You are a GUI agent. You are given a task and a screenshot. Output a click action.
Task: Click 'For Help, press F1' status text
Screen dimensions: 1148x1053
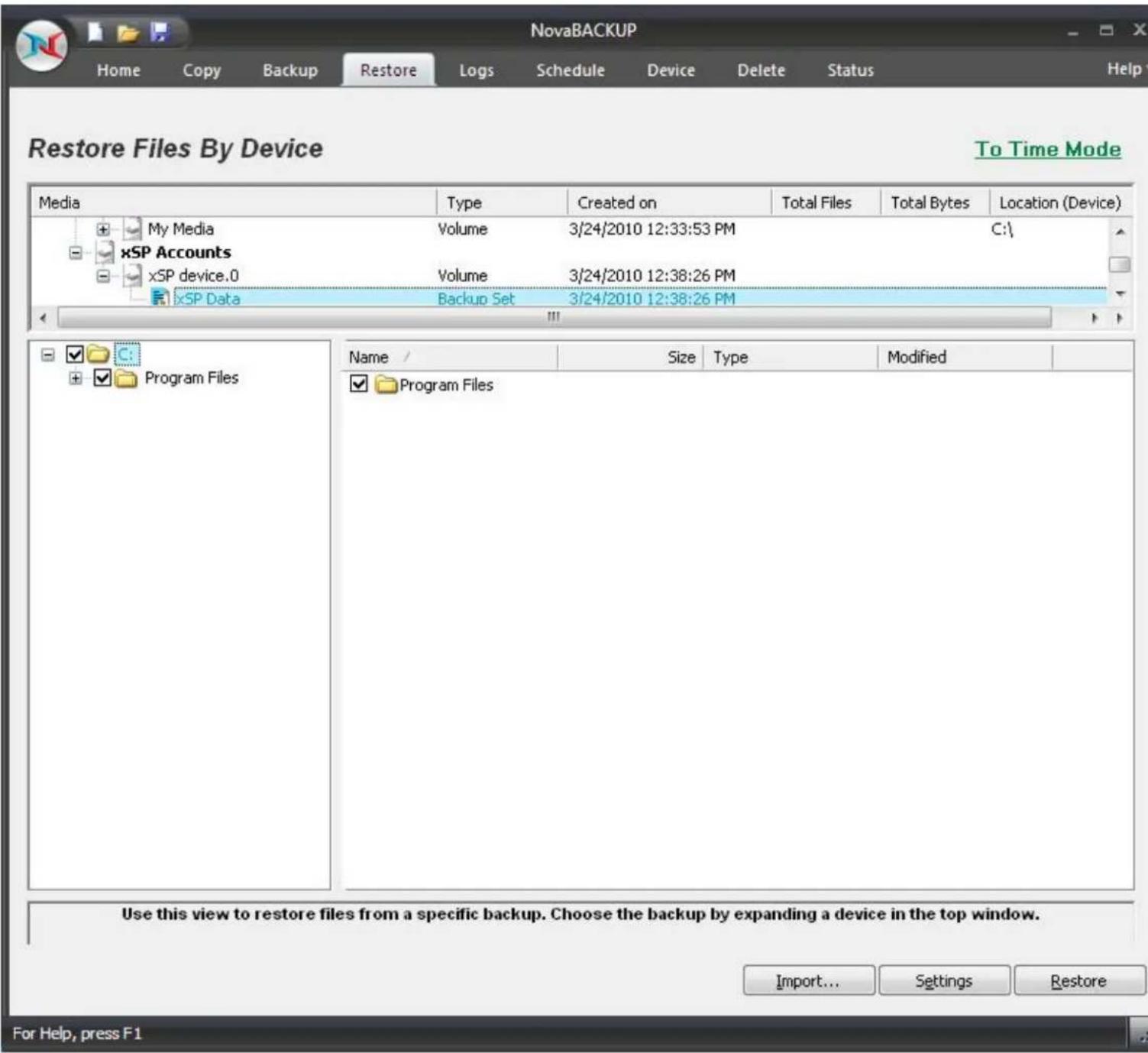coord(77,1033)
